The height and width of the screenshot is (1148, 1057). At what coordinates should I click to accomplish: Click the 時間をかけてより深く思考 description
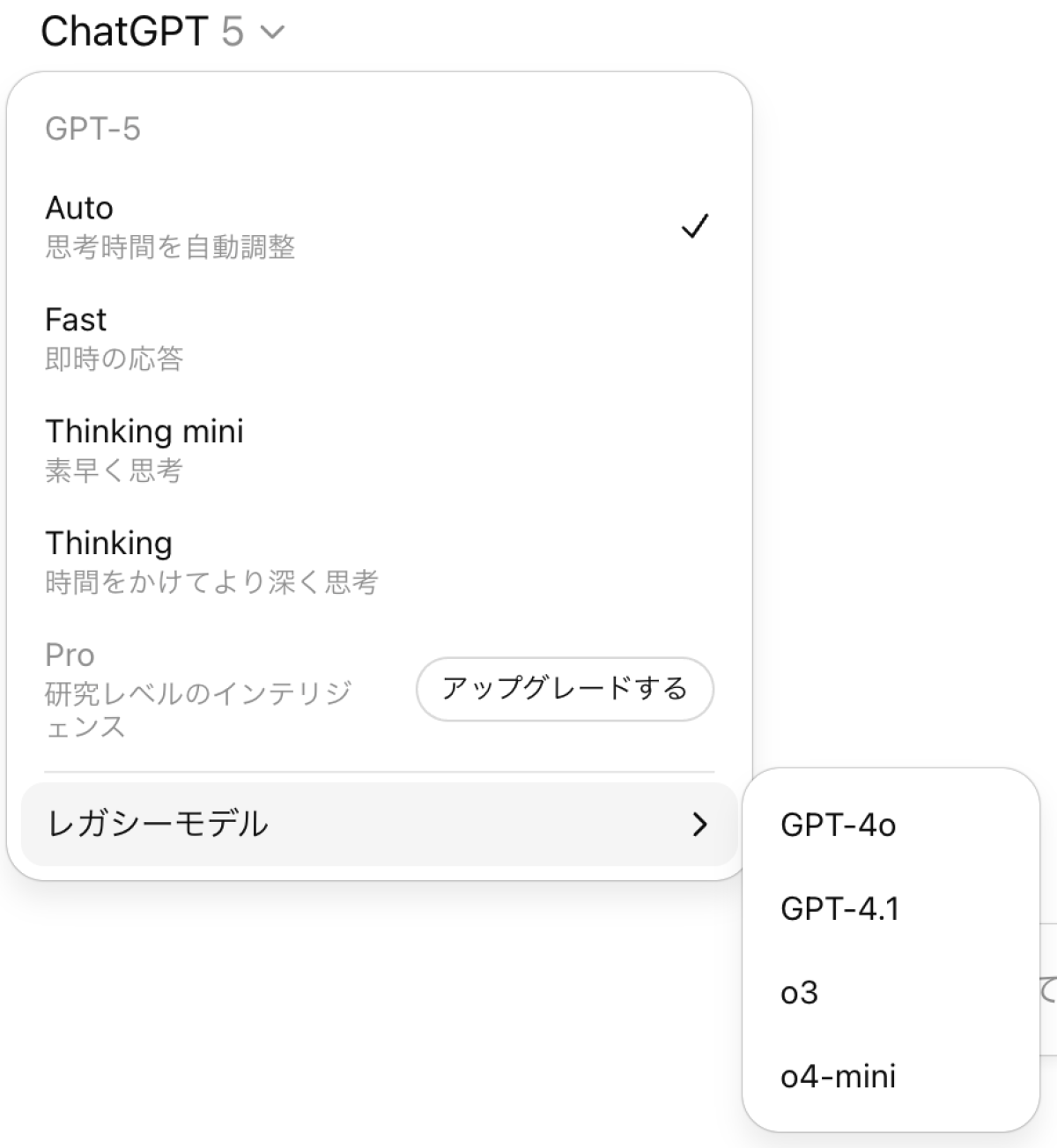211,582
